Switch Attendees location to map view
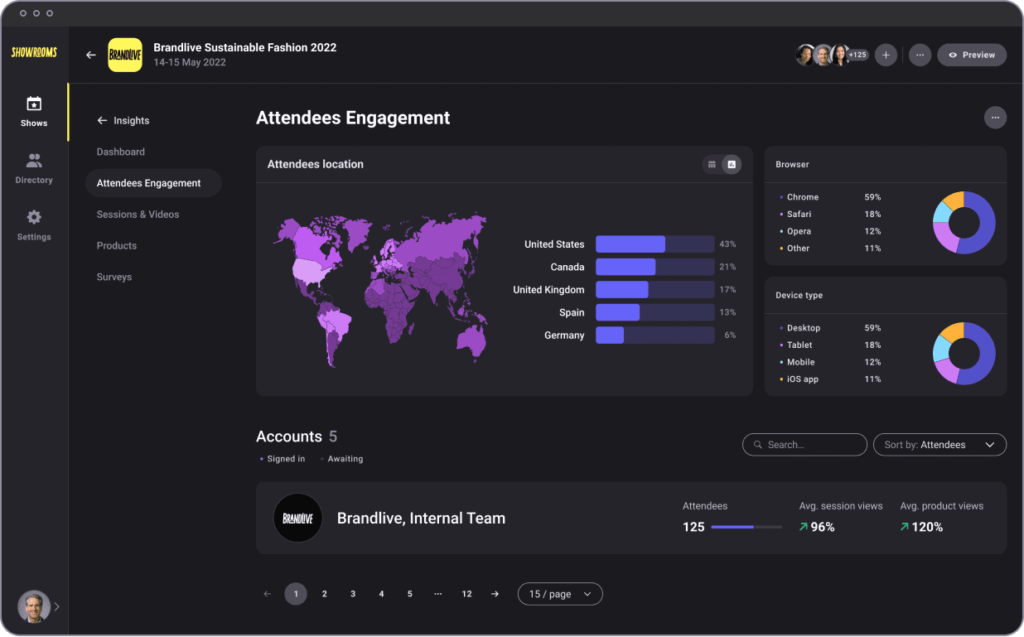The height and width of the screenshot is (637, 1024). [731, 165]
